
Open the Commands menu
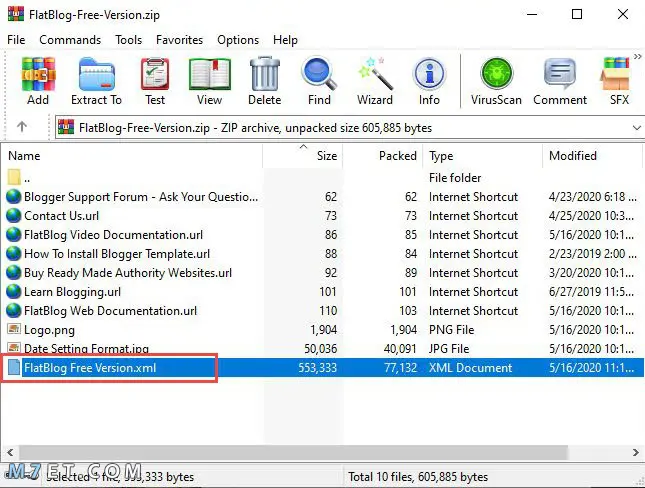[70, 40]
